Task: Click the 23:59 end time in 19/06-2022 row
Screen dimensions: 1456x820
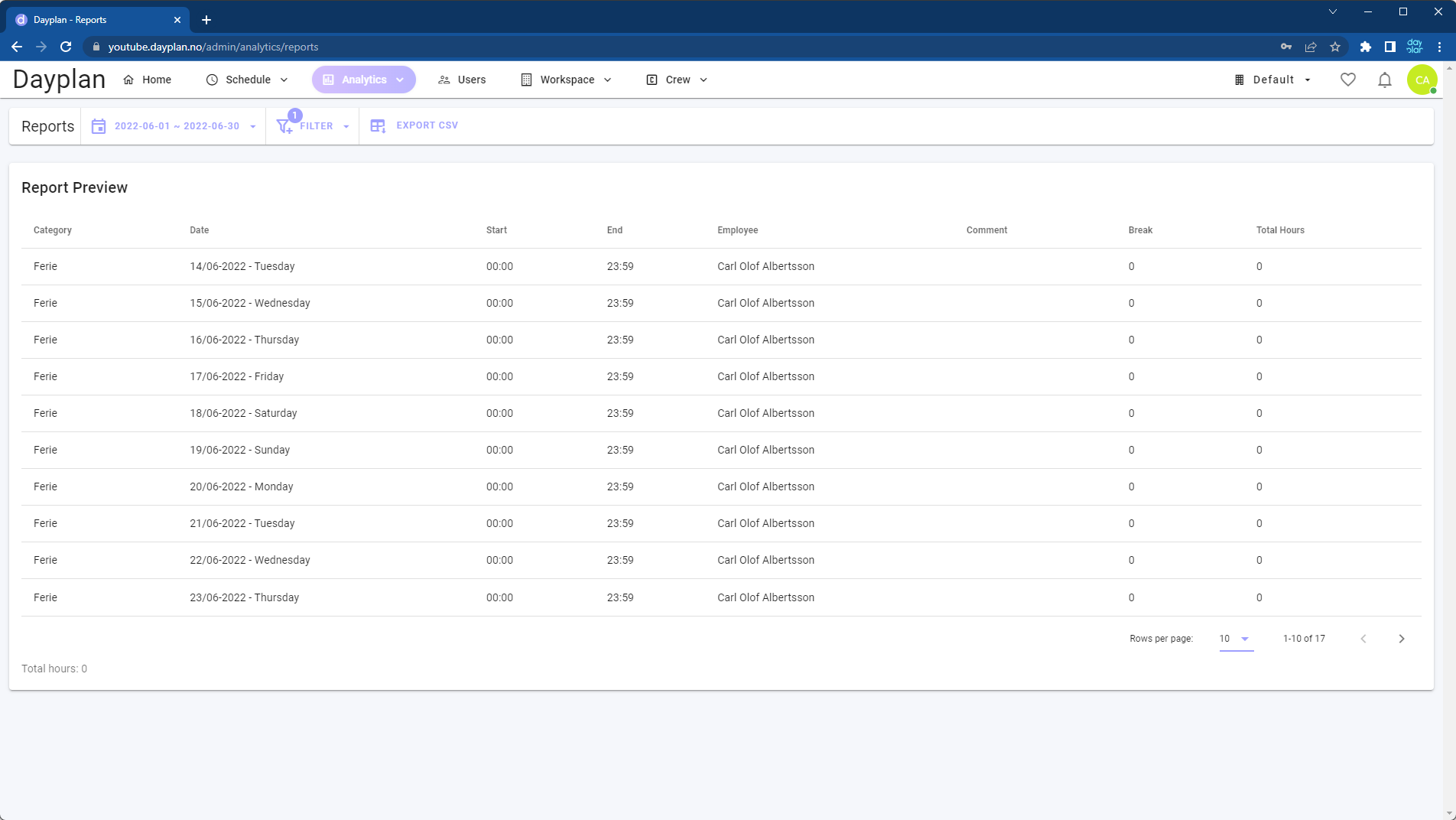Action: coord(620,450)
